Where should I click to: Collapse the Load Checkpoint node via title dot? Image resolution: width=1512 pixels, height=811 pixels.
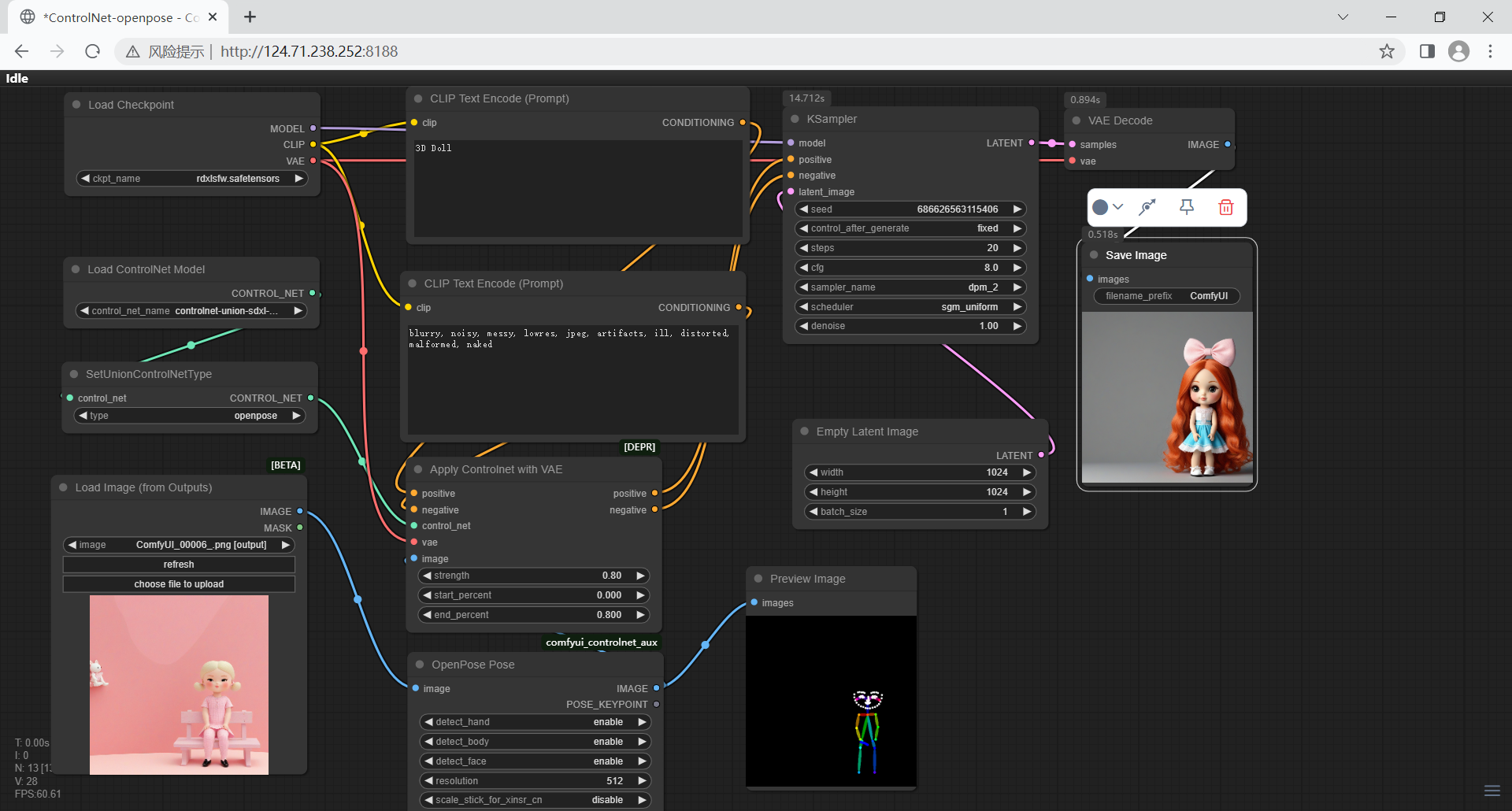76,105
